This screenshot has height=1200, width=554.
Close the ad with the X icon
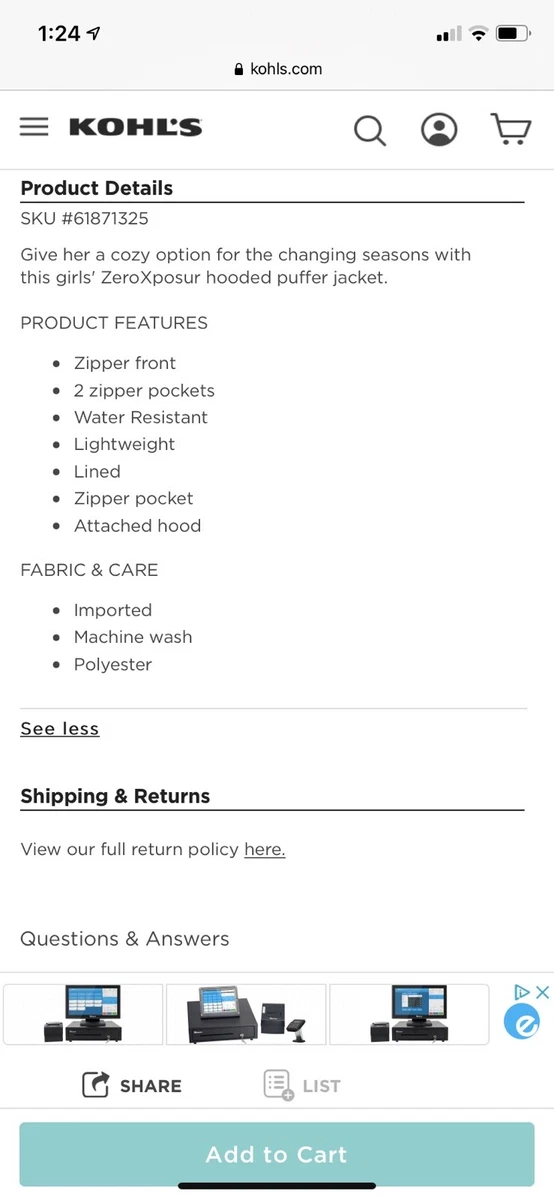(x=542, y=992)
